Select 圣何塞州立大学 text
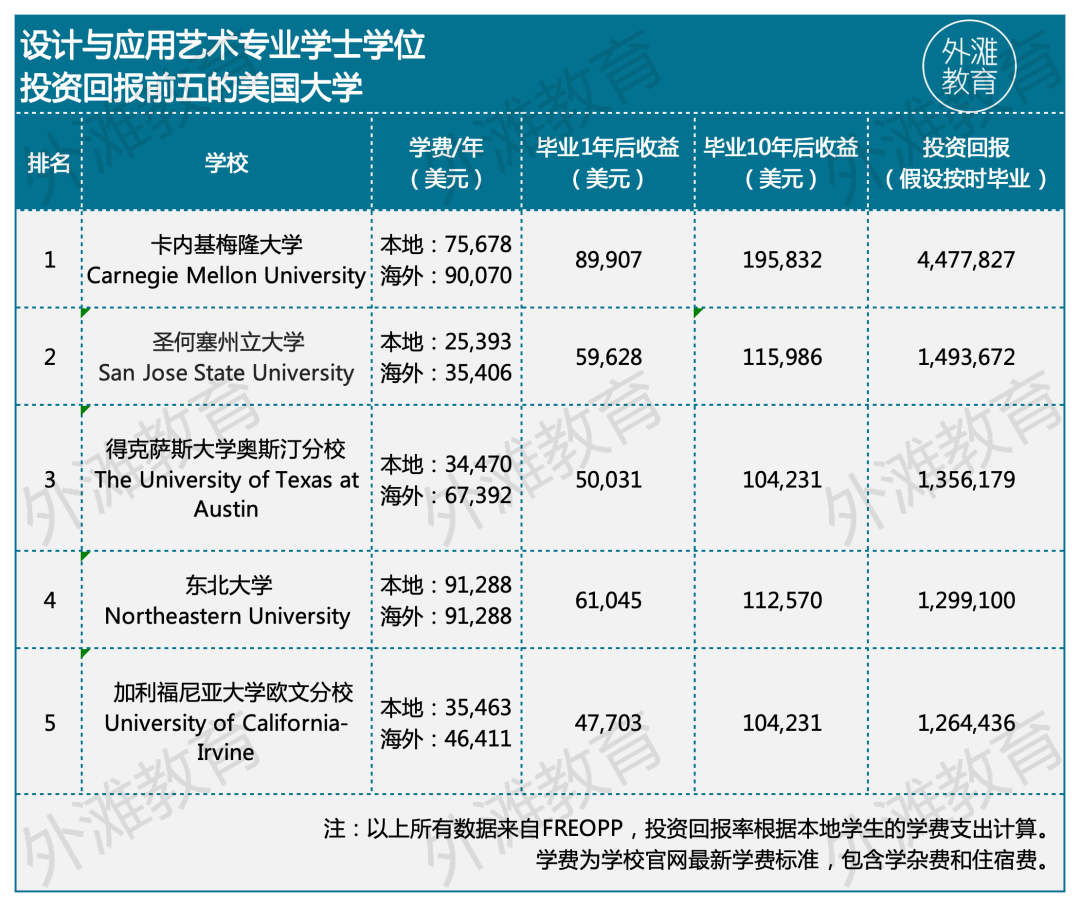 click(228, 342)
